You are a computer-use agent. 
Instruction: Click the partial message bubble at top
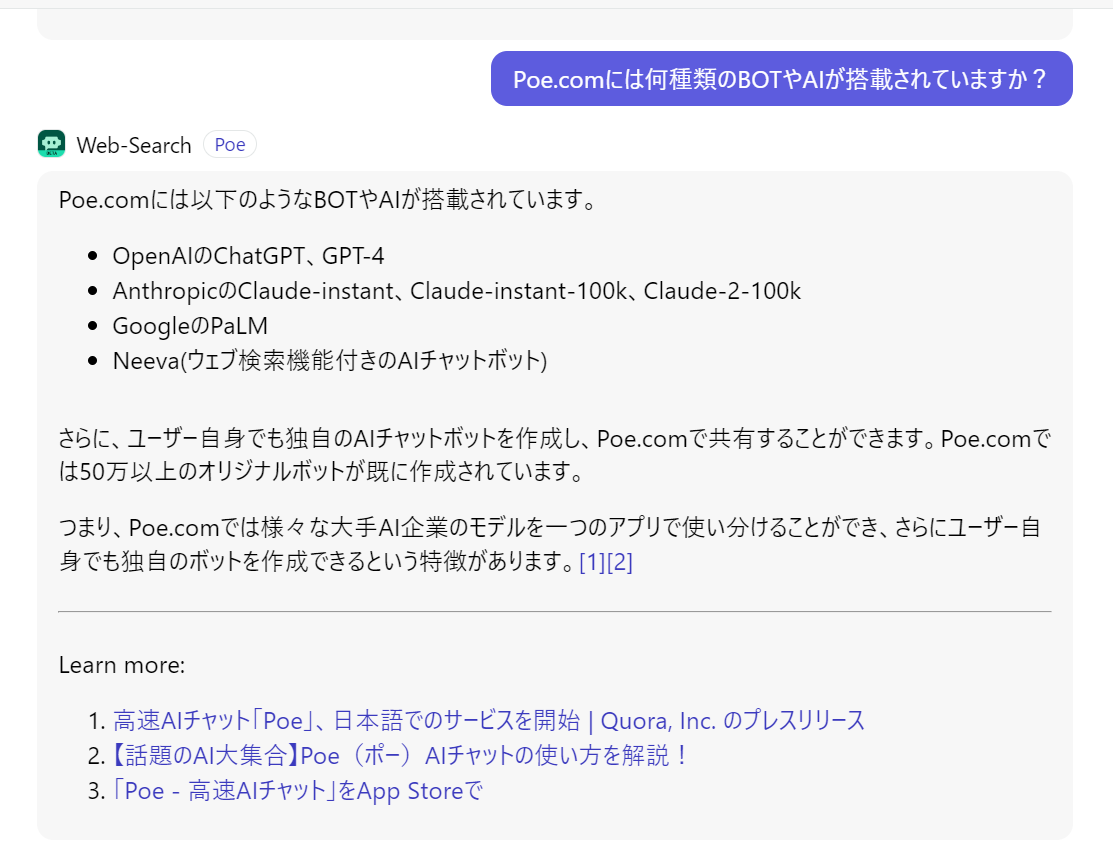click(x=554, y=24)
